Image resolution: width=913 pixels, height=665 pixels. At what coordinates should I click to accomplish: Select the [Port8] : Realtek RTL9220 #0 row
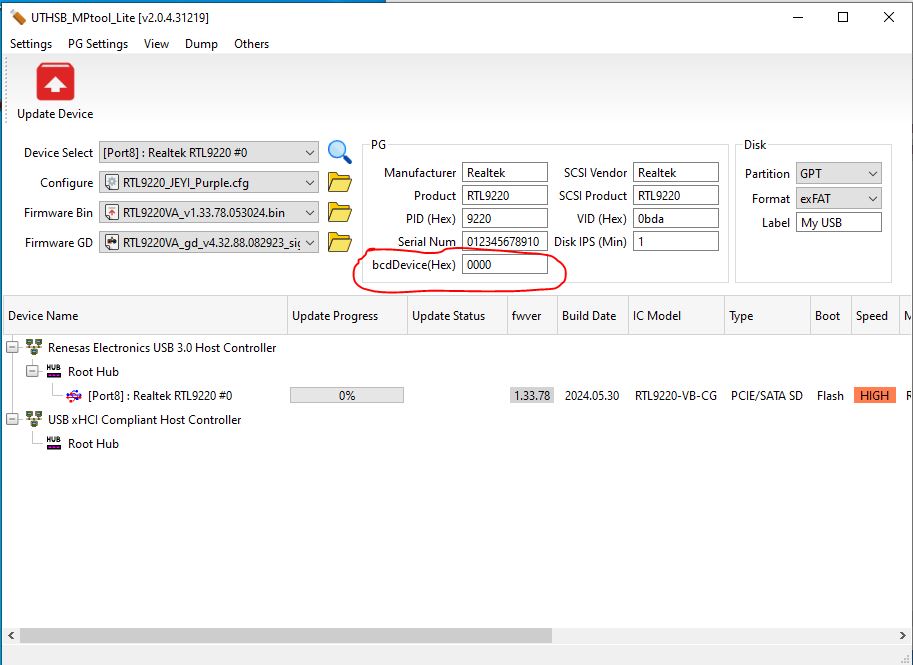click(x=160, y=396)
